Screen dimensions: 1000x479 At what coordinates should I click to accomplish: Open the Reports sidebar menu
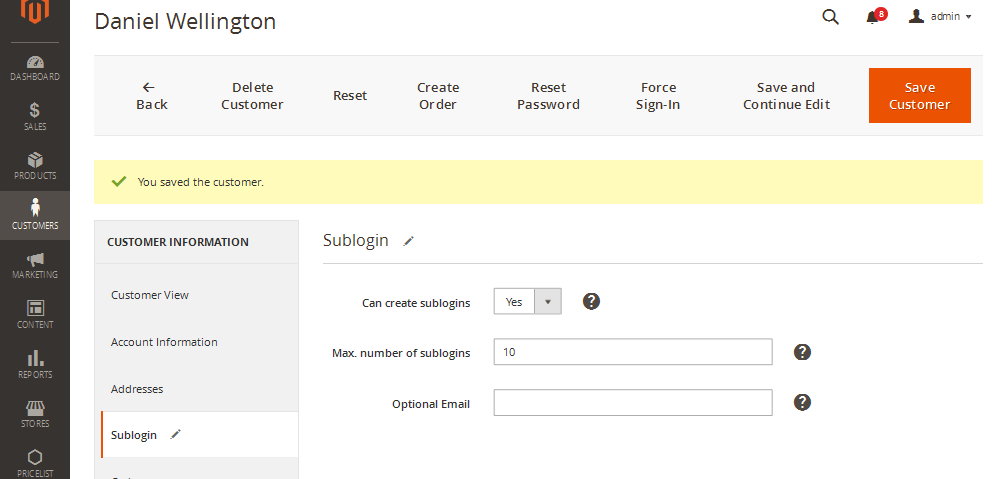click(x=34, y=364)
